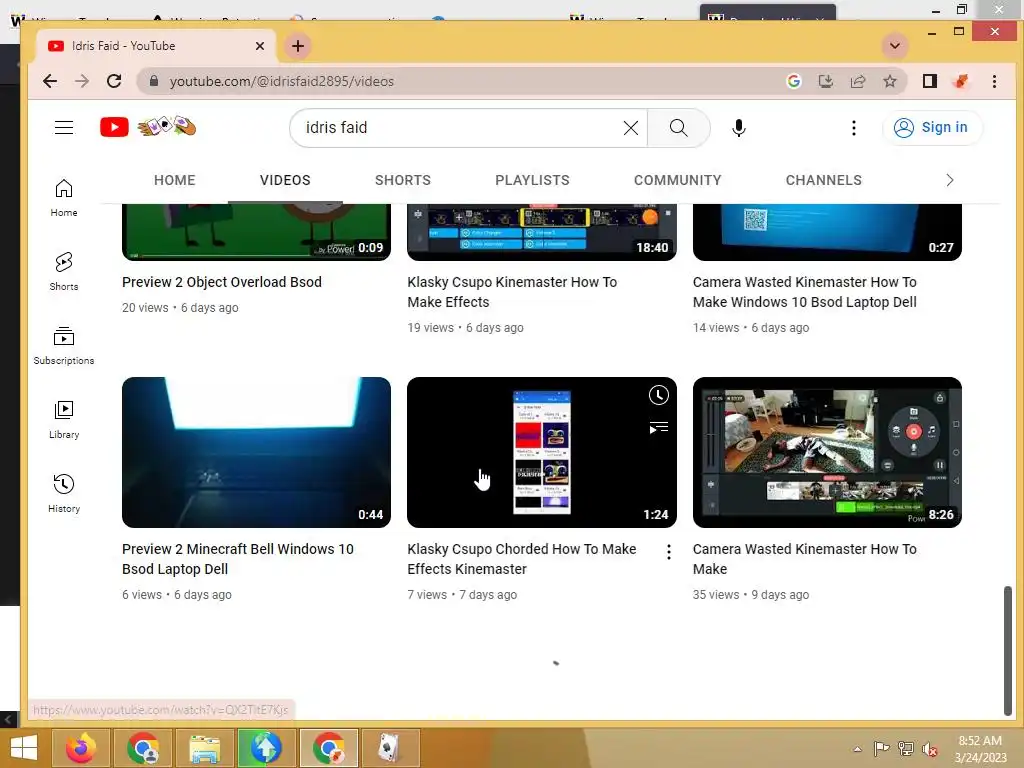Start voice search with the microphone

[739, 128]
